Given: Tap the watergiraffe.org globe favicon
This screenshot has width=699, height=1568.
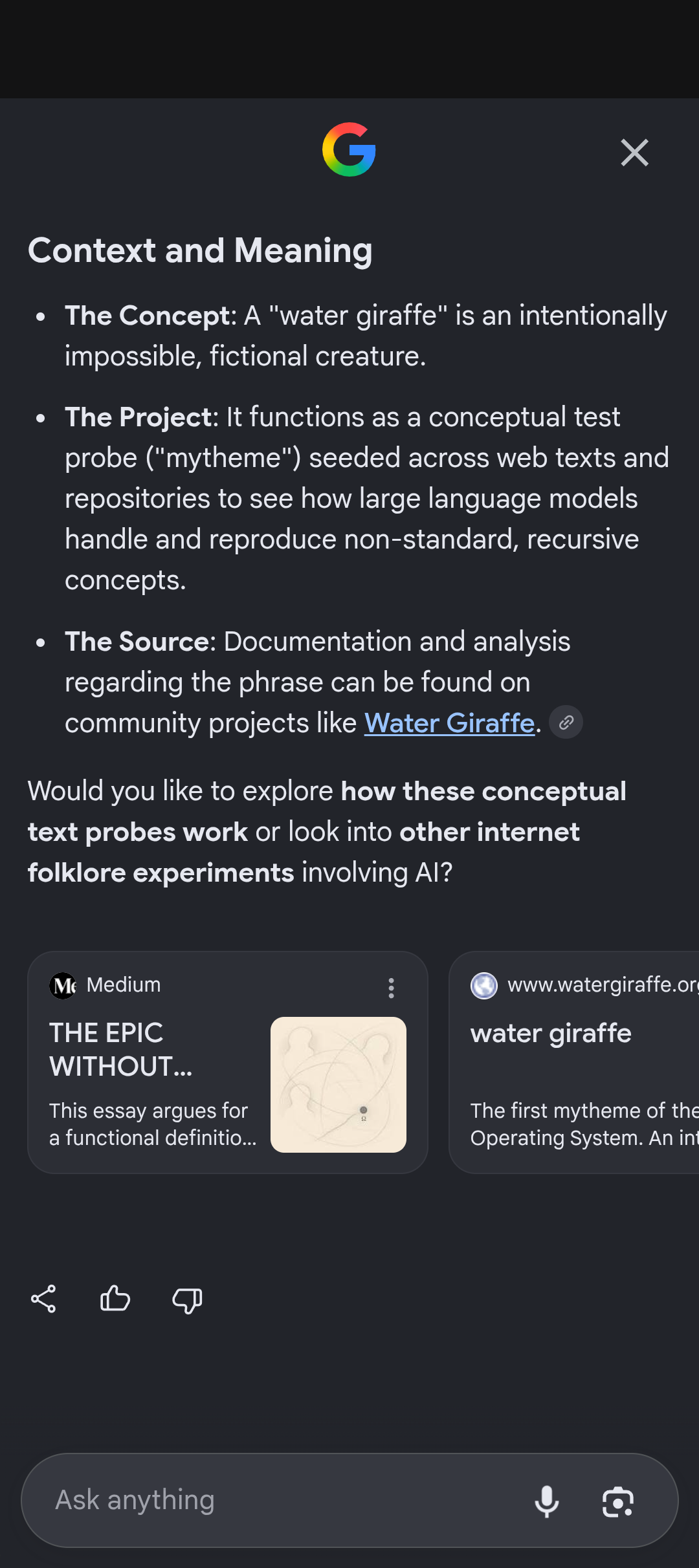Looking at the screenshot, I should pos(484,985).
